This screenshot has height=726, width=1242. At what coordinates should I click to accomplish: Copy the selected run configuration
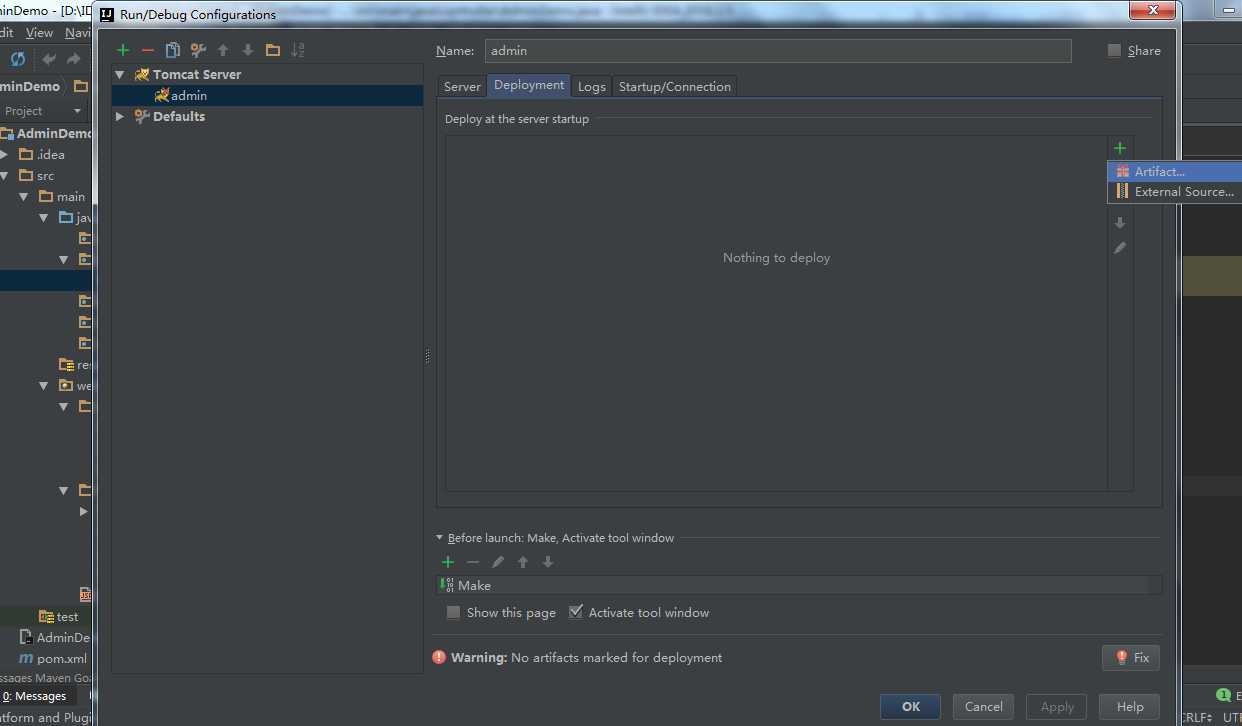(173, 50)
